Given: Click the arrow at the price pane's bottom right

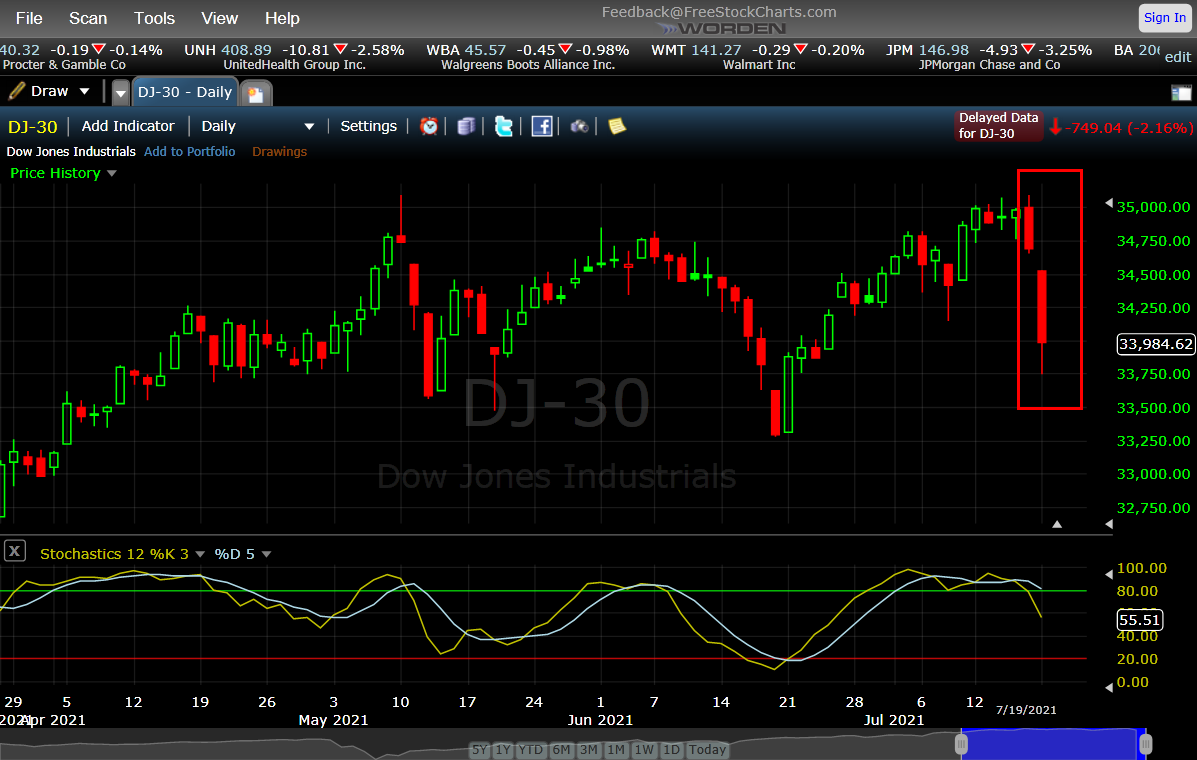Looking at the screenshot, I should [1109, 524].
